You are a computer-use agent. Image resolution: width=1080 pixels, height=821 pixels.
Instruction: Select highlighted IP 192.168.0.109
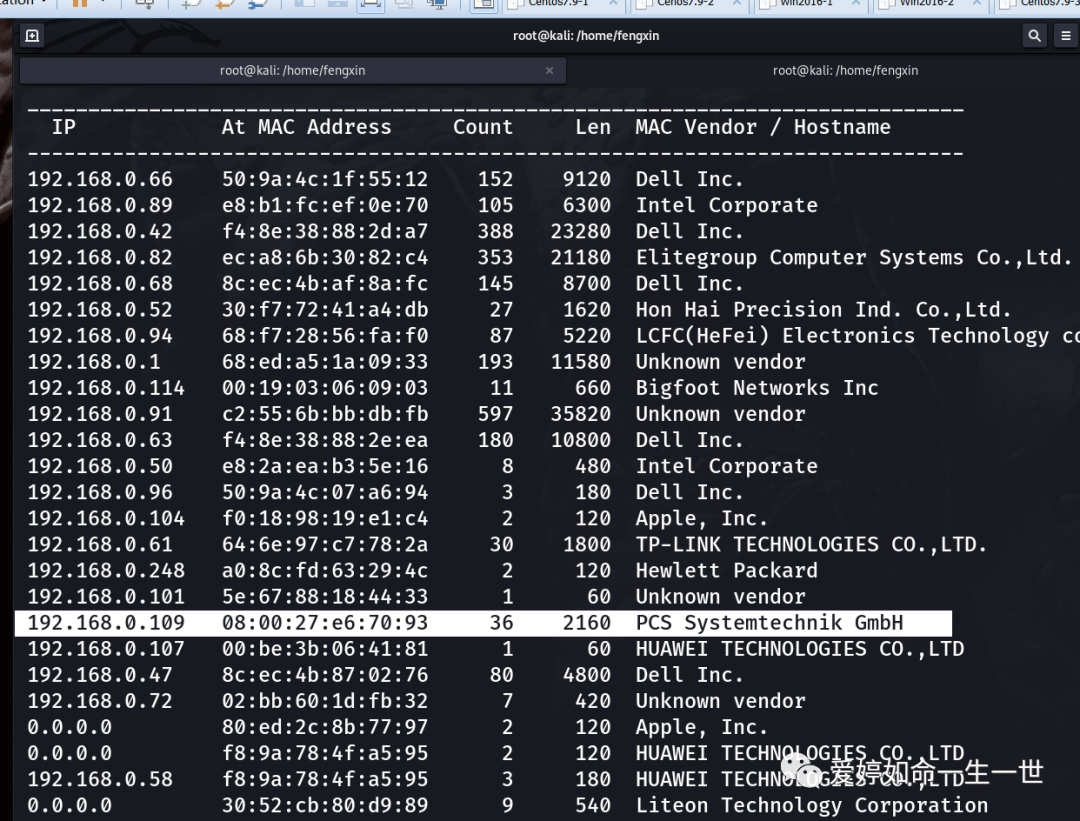(106, 623)
